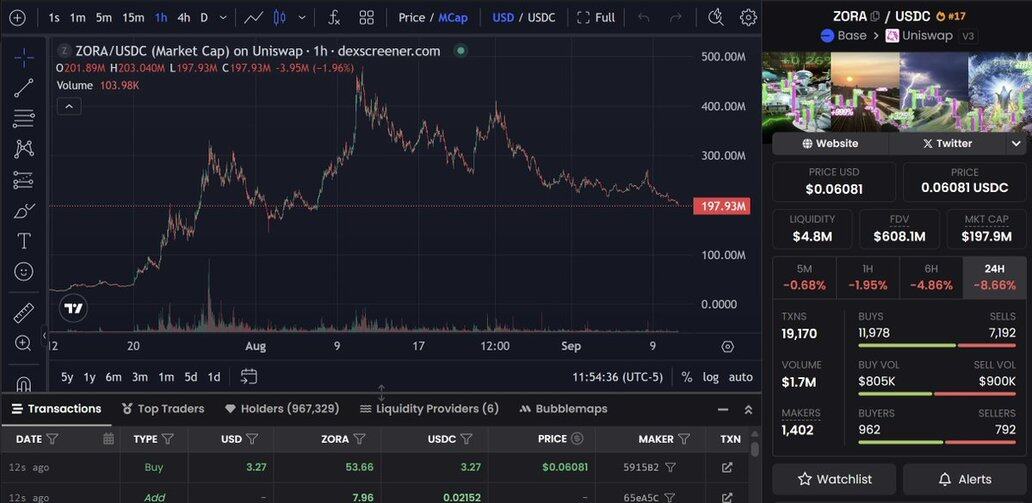Select the Text annotation tool
The height and width of the screenshot is (503, 1032).
click(x=24, y=241)
